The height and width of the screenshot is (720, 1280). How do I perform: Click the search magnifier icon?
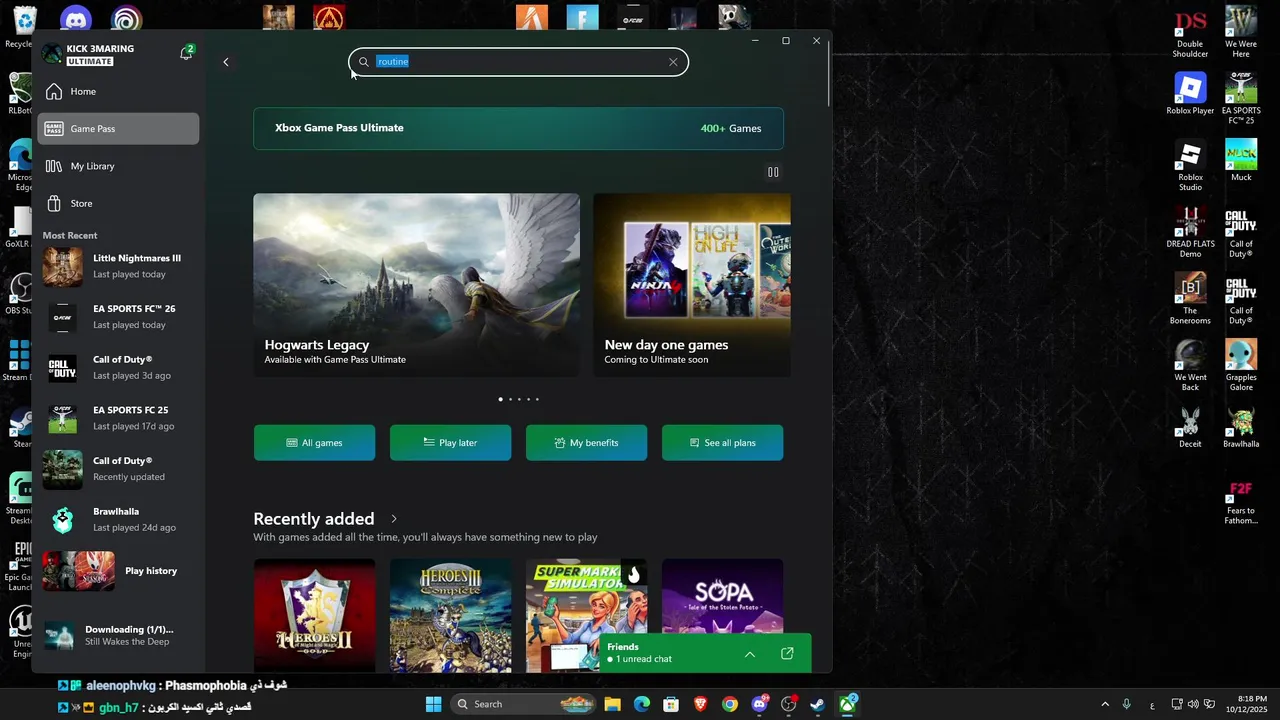click(364, 62)
